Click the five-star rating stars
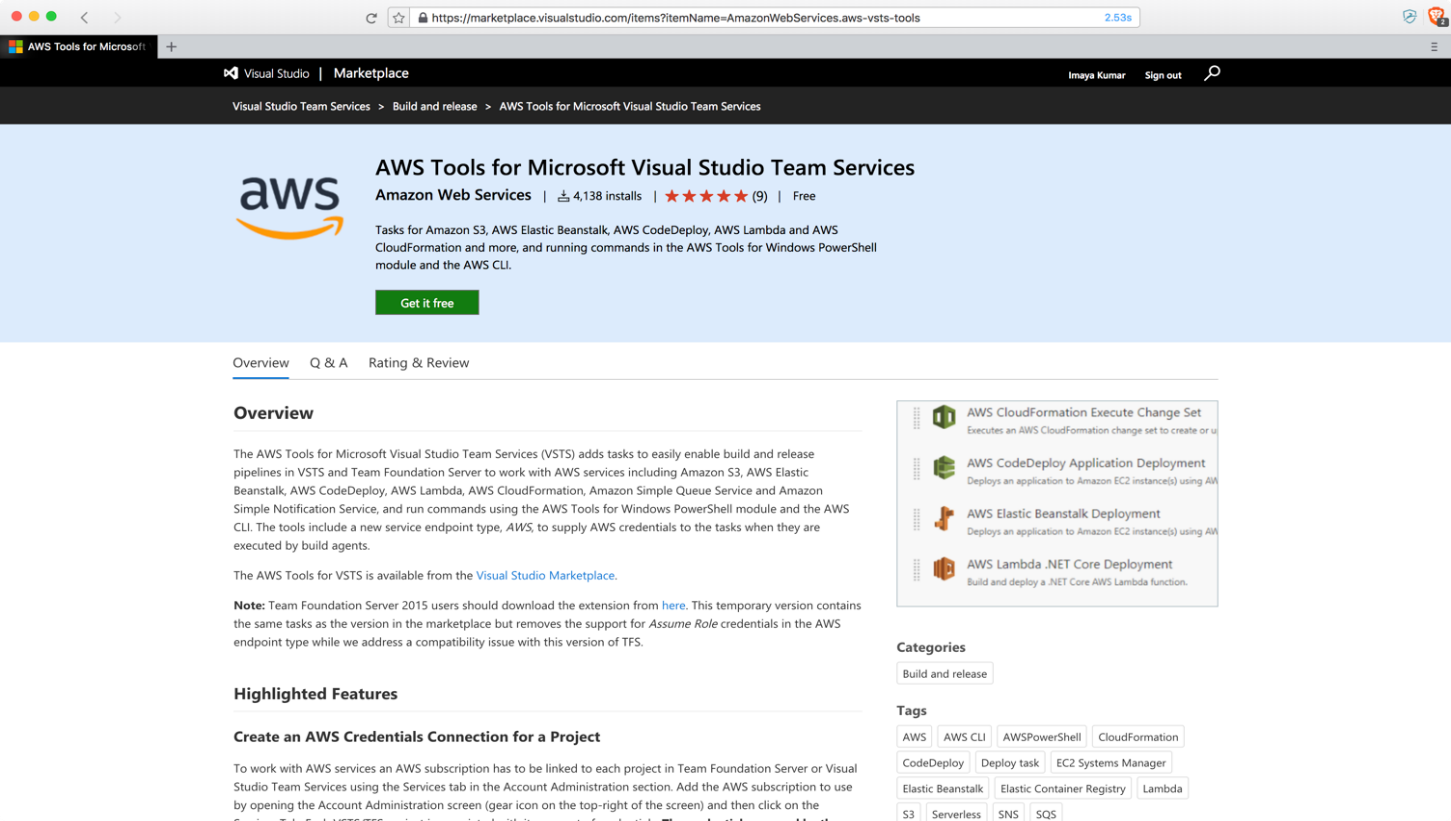Image resolution: width=1451 pixels, height=821 pixels. coord(706,196)
